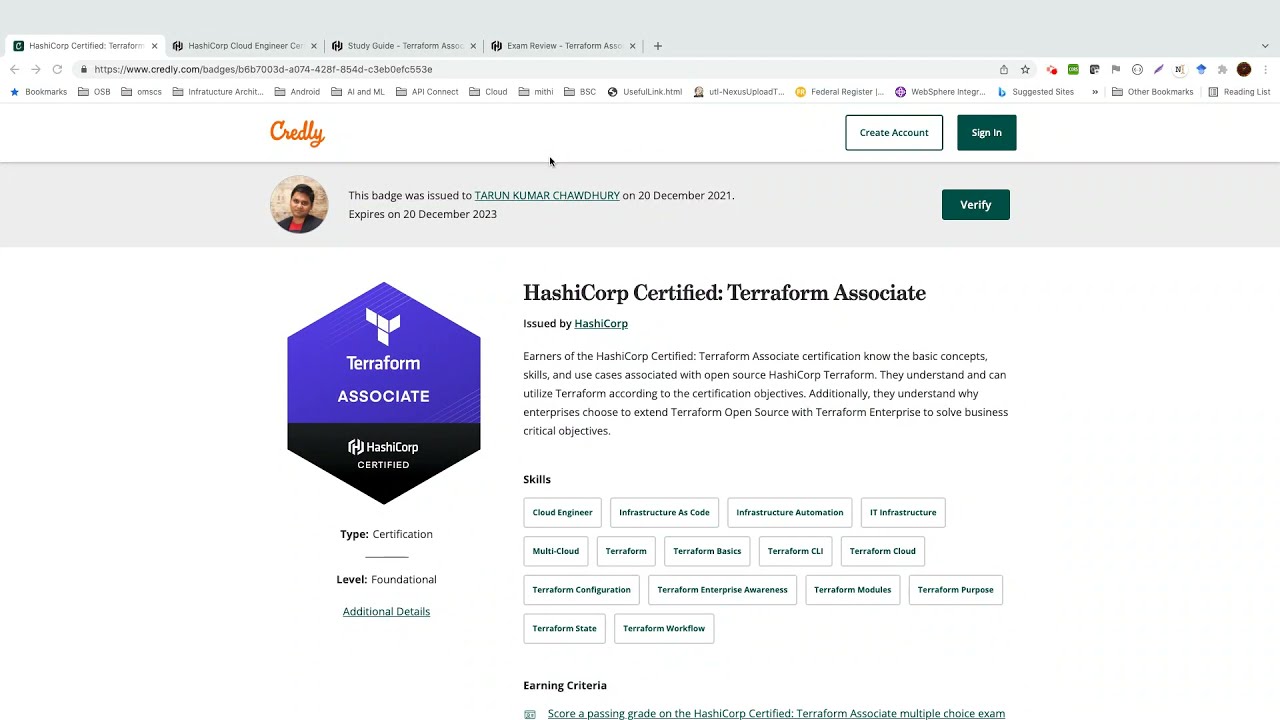The width and height of the screenshot is (1280, 720).
Task: Select the Terraform Modules skill tag
Action: click(852, 590)
